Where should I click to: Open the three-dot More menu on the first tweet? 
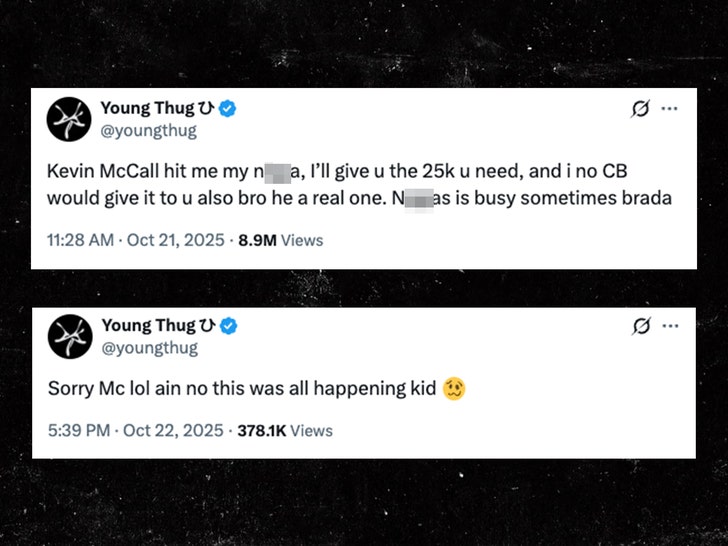click(x=669, y=109)
